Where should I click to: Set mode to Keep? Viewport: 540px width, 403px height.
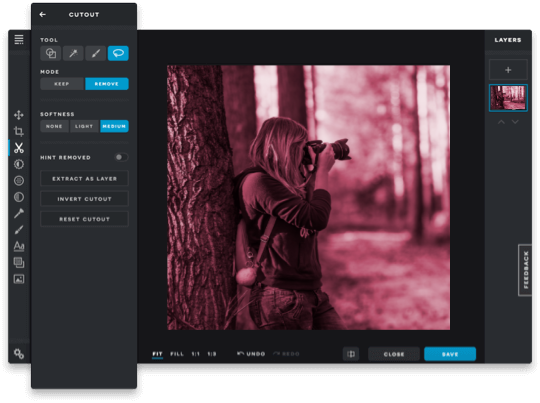(62, 84)
